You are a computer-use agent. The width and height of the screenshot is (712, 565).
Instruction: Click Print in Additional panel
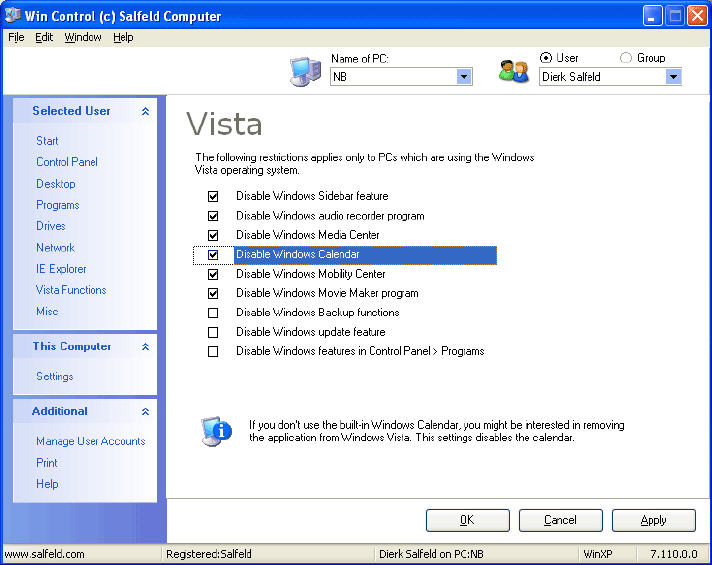(47, 463)
